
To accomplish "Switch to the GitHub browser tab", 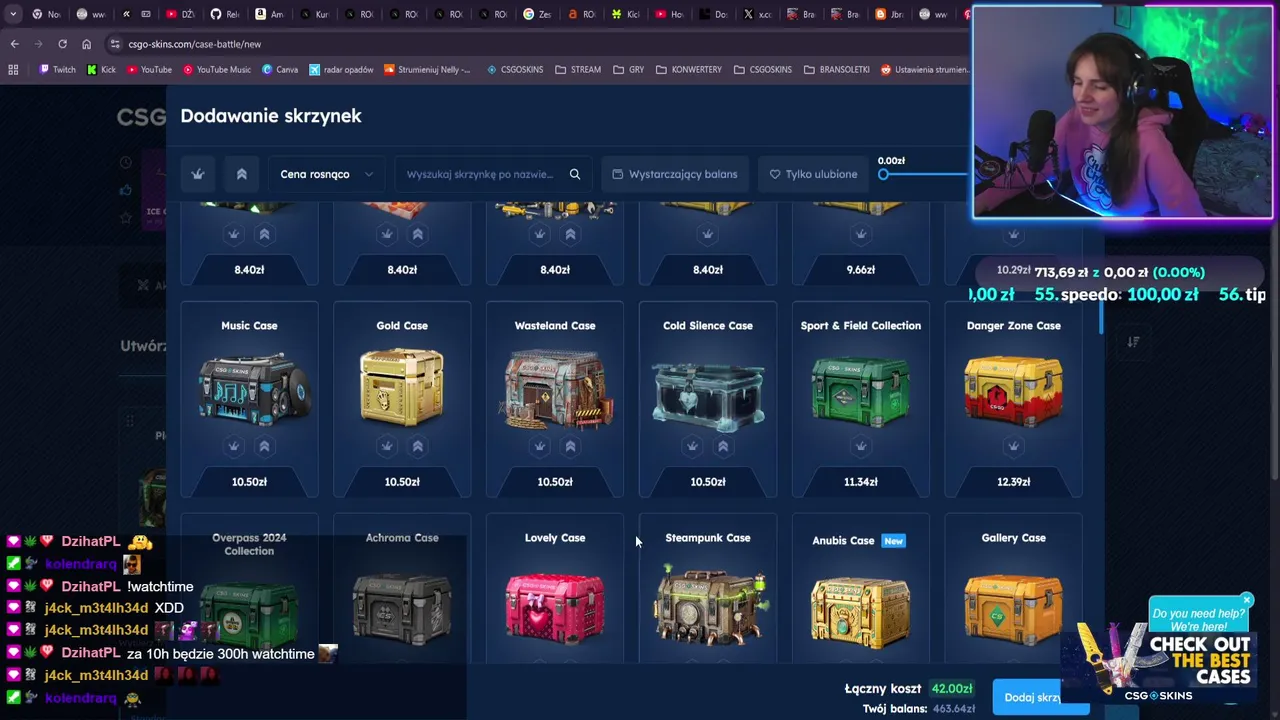I will pos(225,14).
